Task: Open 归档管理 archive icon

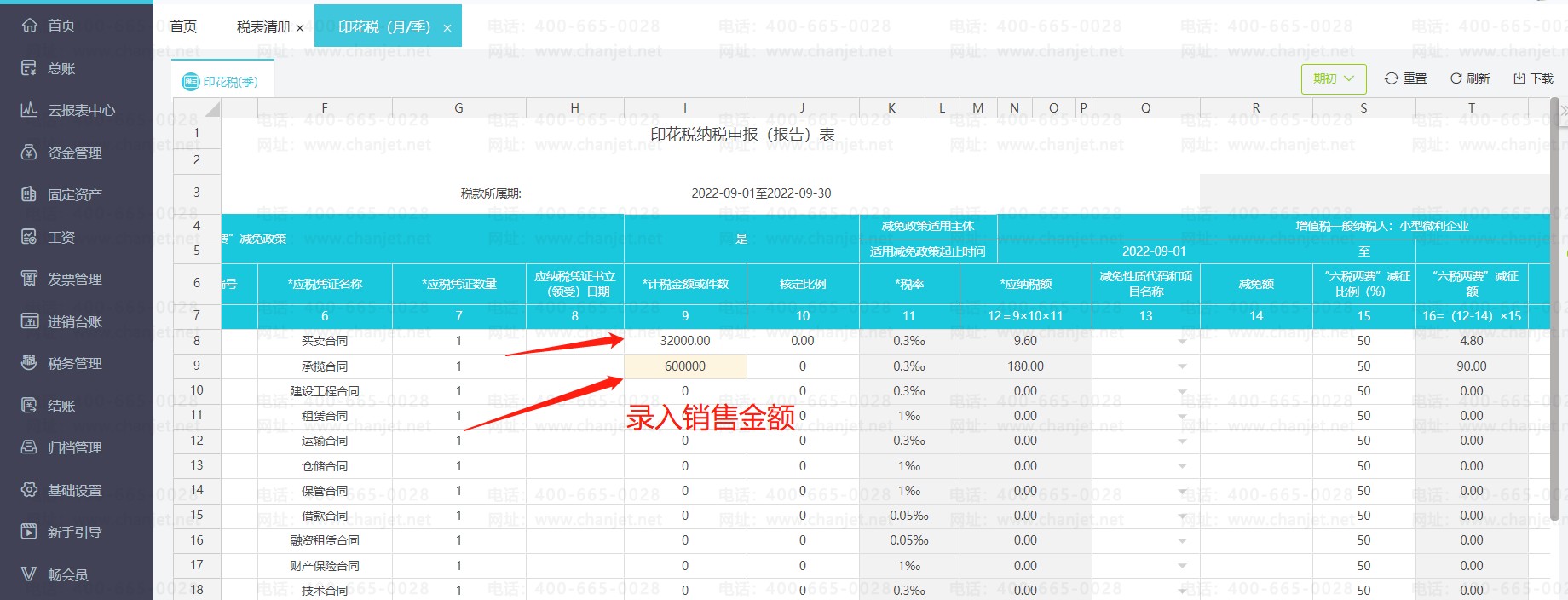Action: coord(29,447)
